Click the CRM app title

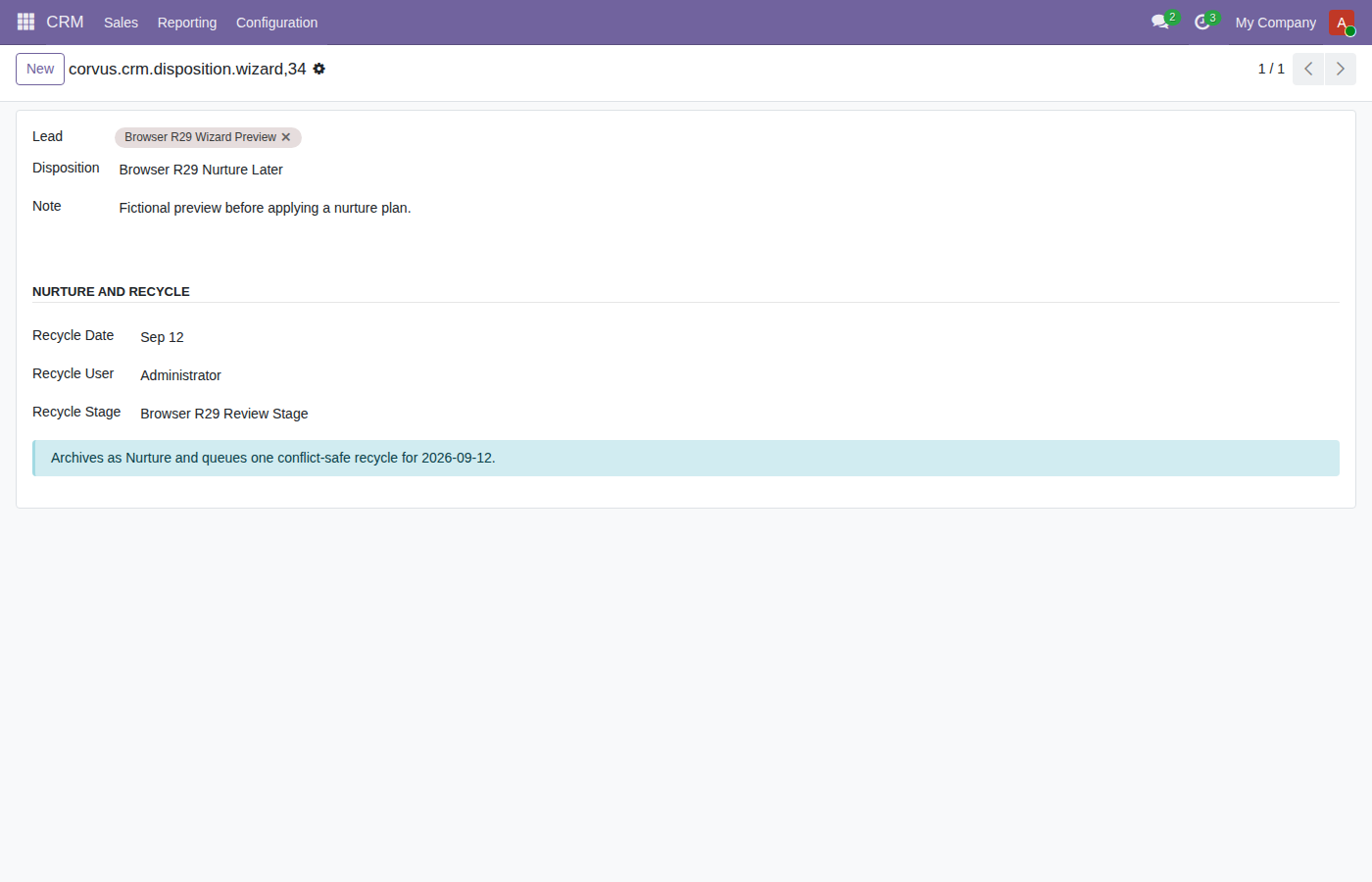(65, 22)
